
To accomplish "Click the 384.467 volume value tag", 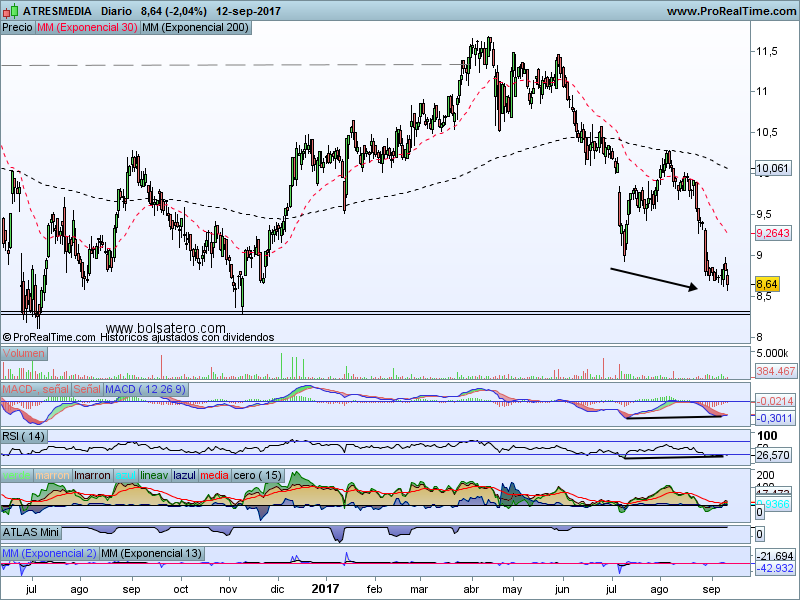I will click(775, 371).
